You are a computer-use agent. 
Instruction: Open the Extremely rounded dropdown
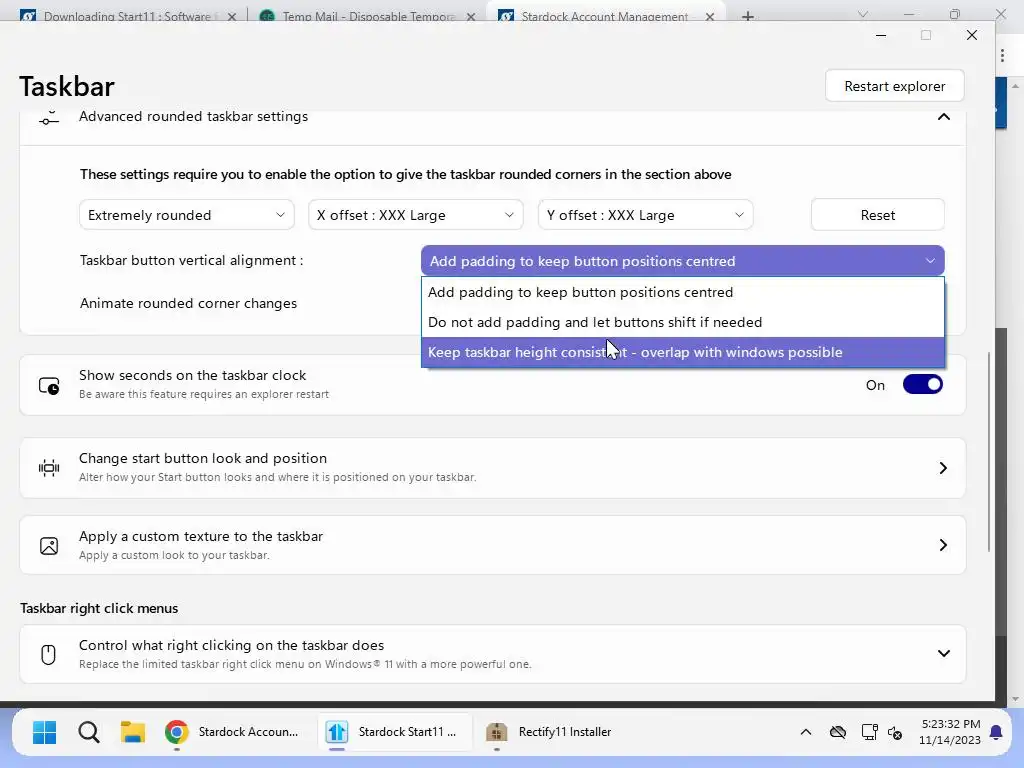[x=187, y=215]
